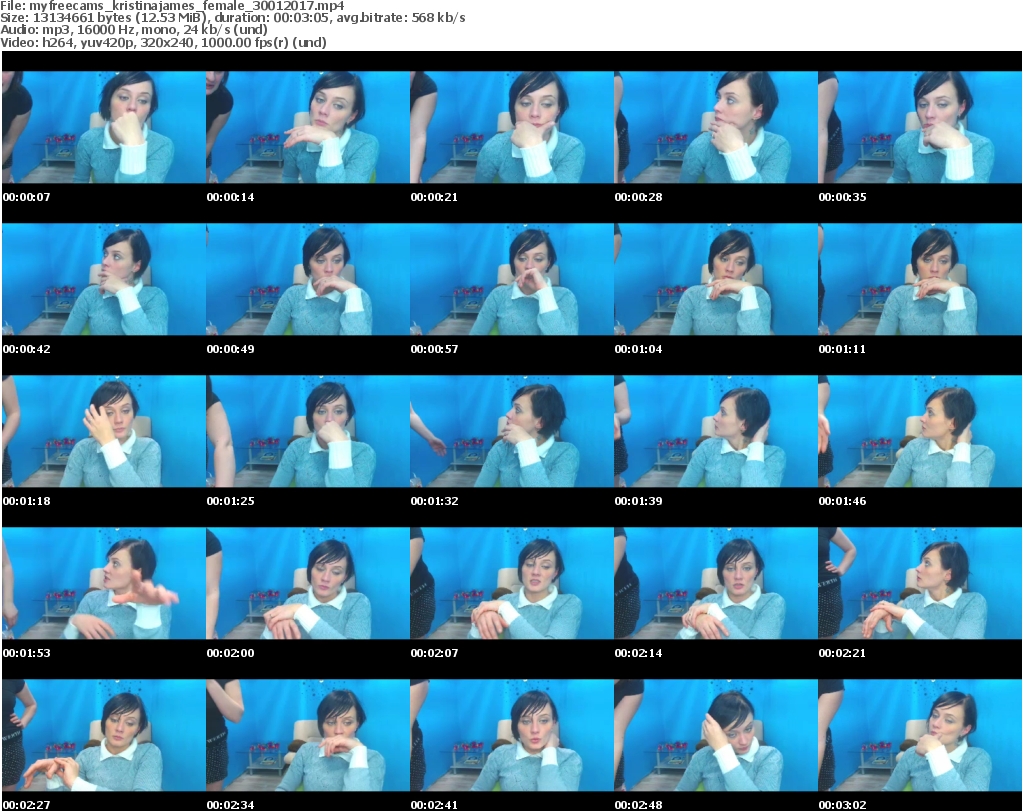
Task: Select the thumbnail frame at 00:02:00
Action: tap(308, 584)
